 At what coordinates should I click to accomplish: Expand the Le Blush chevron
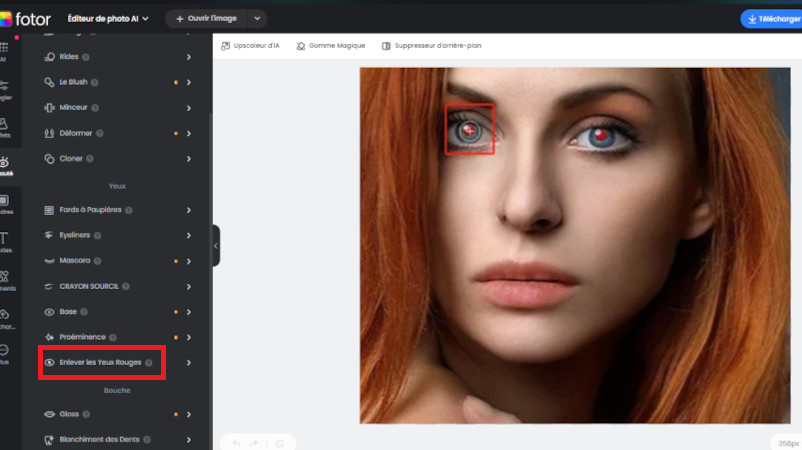tap(189, 82)
